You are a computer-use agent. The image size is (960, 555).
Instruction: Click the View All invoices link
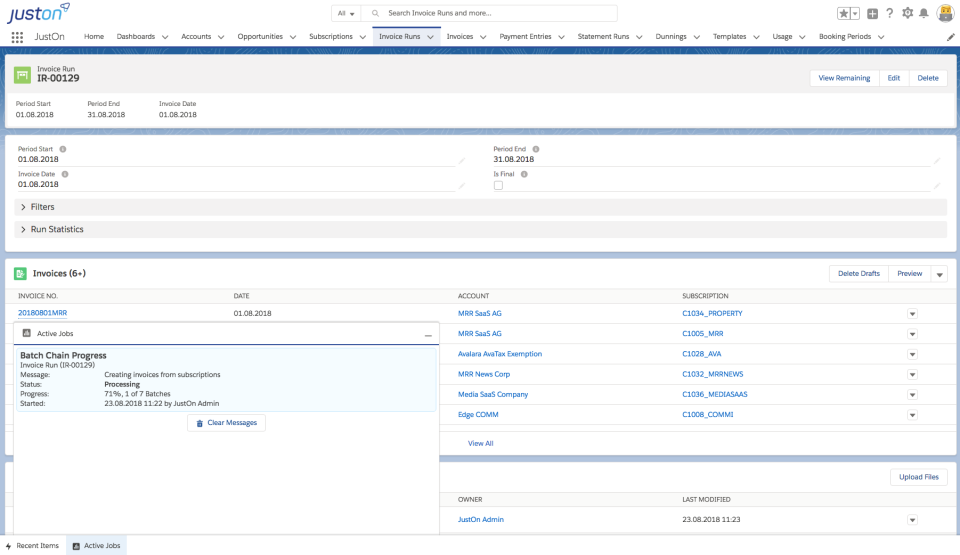[x=481, y=444]
